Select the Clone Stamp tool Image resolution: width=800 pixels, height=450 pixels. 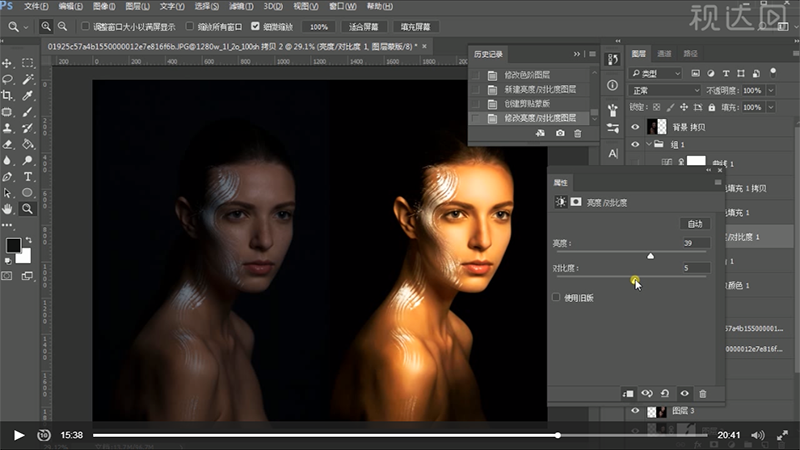pyautogui.click(x=8, y=128)
